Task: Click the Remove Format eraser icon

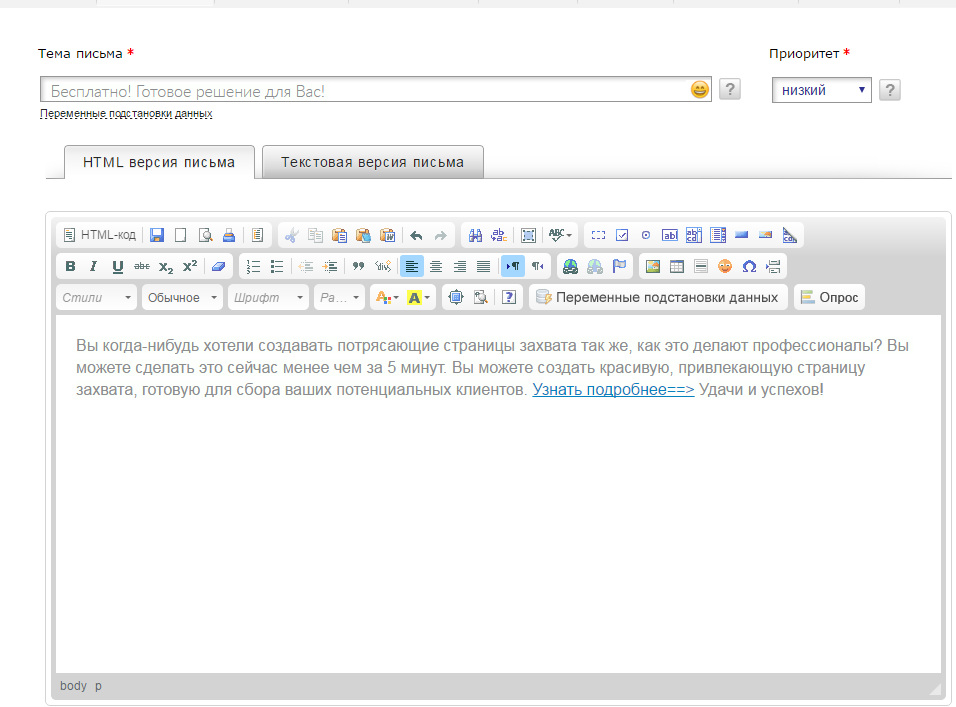Action: pos(218,266)
